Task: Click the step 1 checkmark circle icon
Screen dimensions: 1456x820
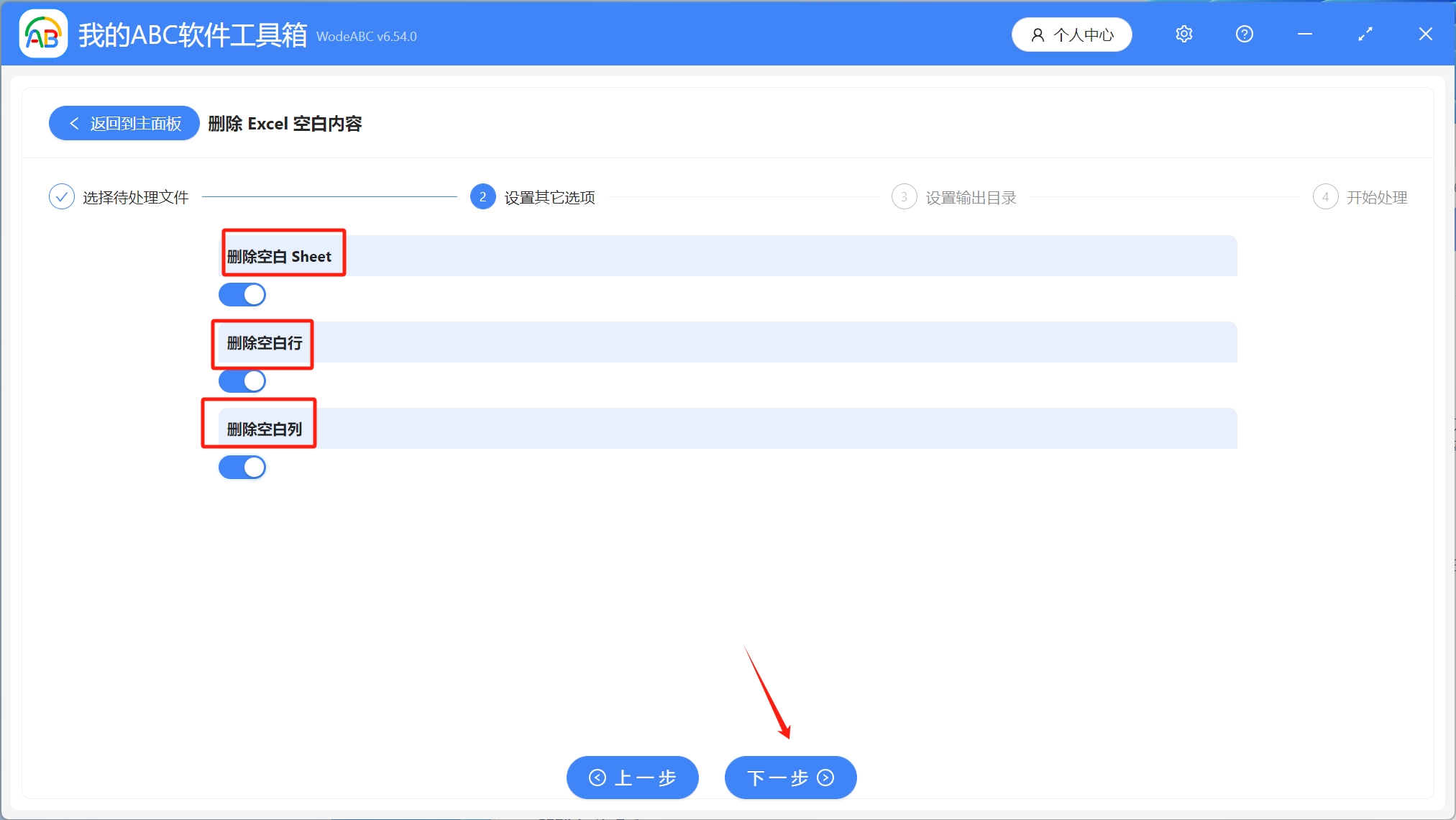Action: click(x=62, y=196)
